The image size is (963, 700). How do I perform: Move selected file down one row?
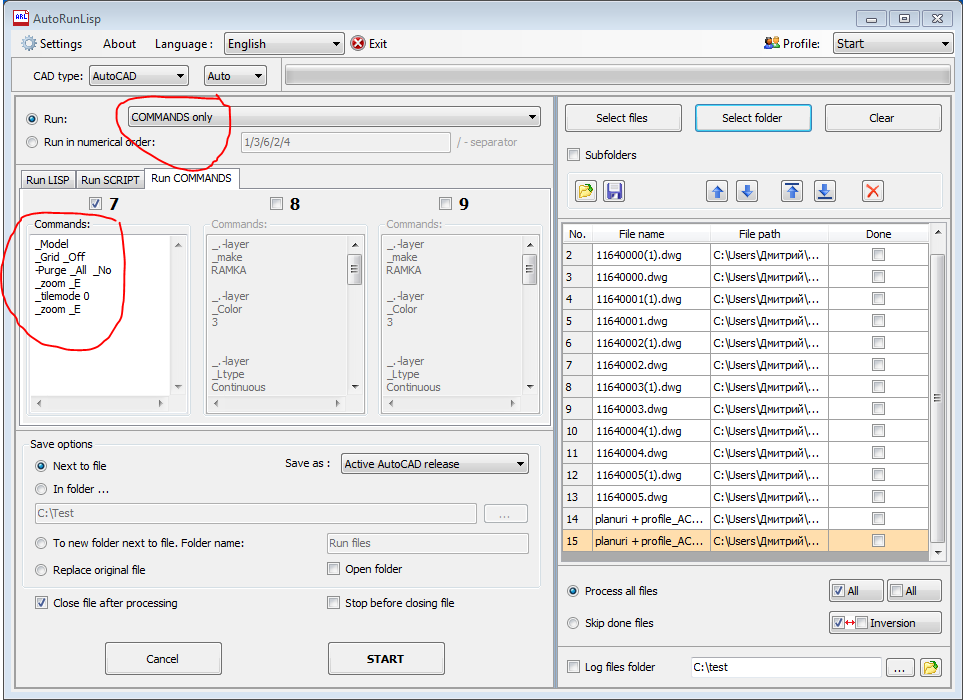point(747,191)
